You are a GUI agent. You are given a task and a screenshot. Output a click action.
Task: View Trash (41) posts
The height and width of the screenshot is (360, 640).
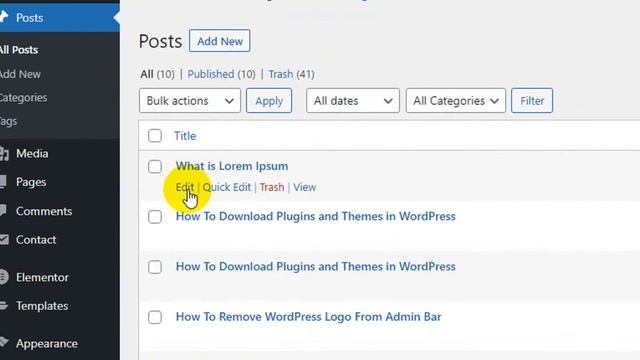click(291, 74)
